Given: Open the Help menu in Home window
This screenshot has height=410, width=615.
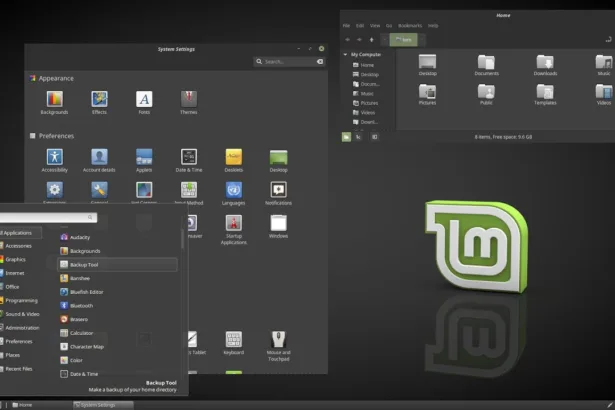Looking at the screenshot, I should (x=433, y=26).
